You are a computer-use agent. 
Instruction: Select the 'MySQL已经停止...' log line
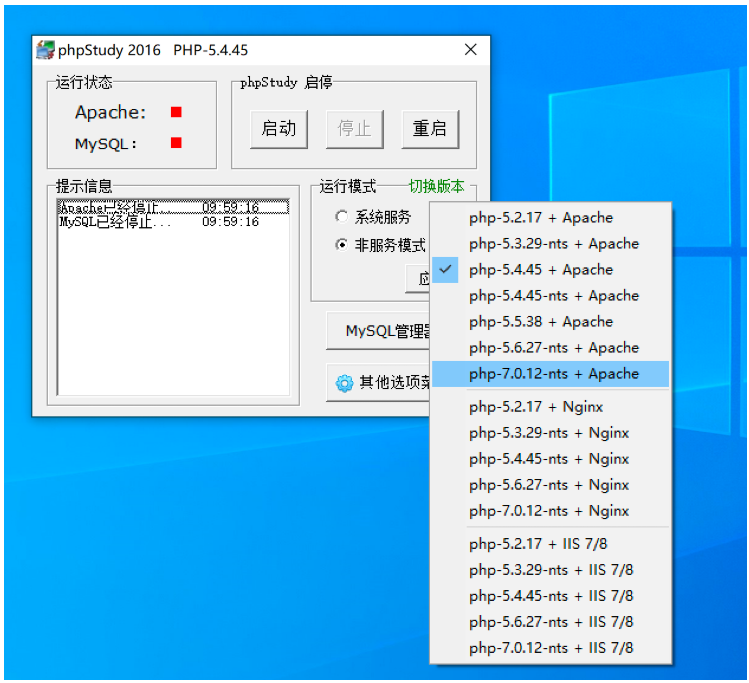[173, 222]
